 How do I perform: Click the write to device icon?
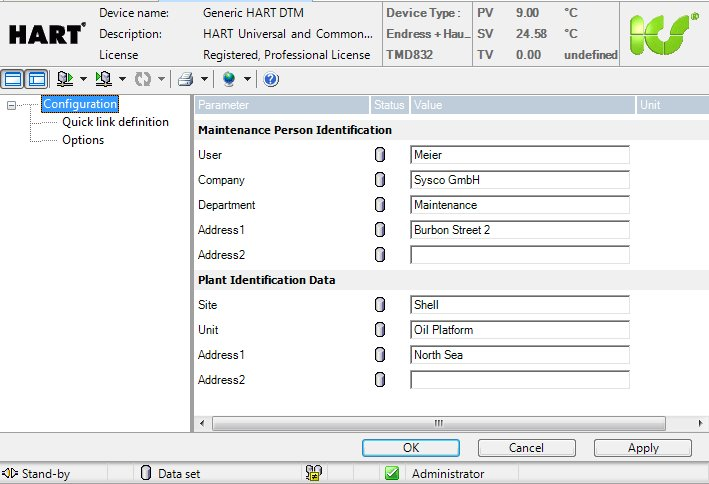coord(104,79)
